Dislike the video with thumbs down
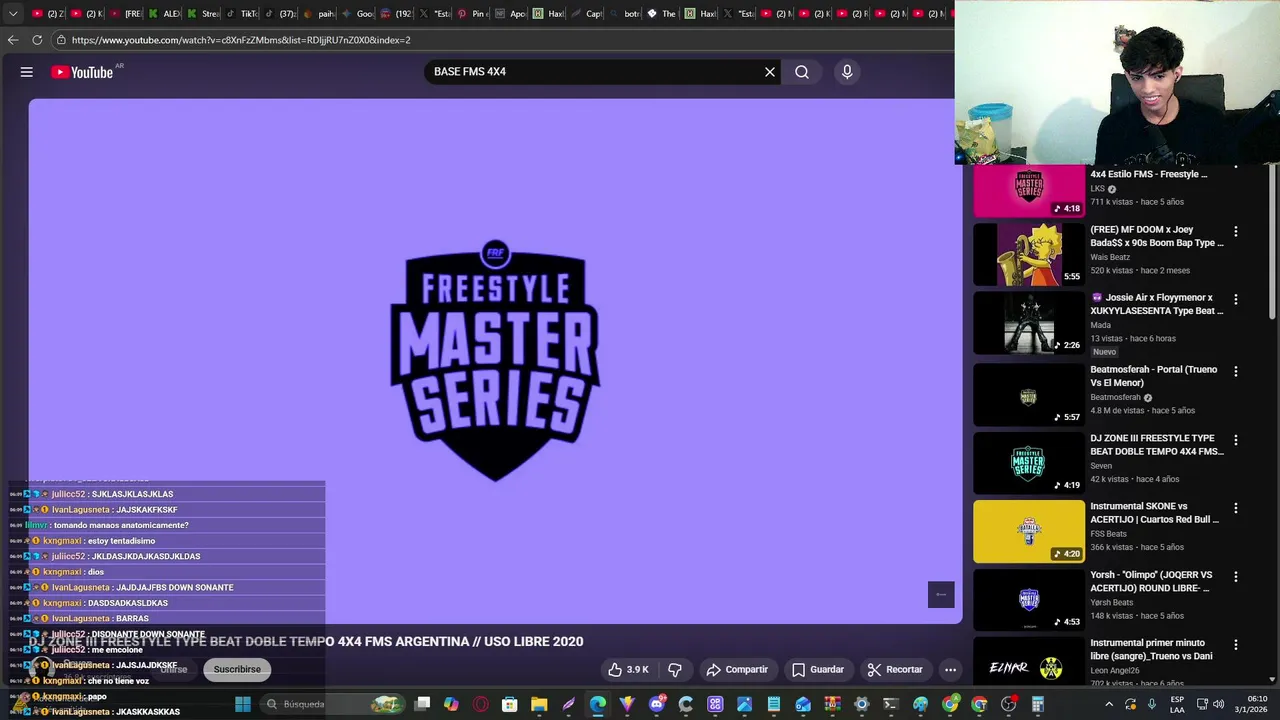Screen dimensions: 1280x720 coord(675,670)
